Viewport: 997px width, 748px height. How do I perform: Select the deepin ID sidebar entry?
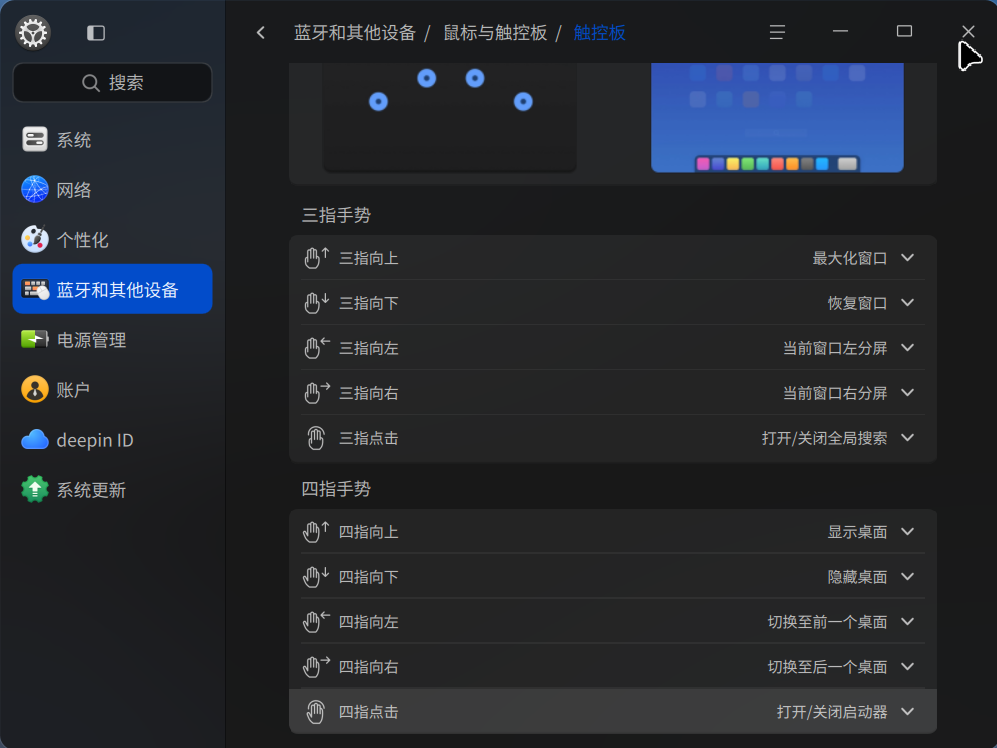pos(113,440)
